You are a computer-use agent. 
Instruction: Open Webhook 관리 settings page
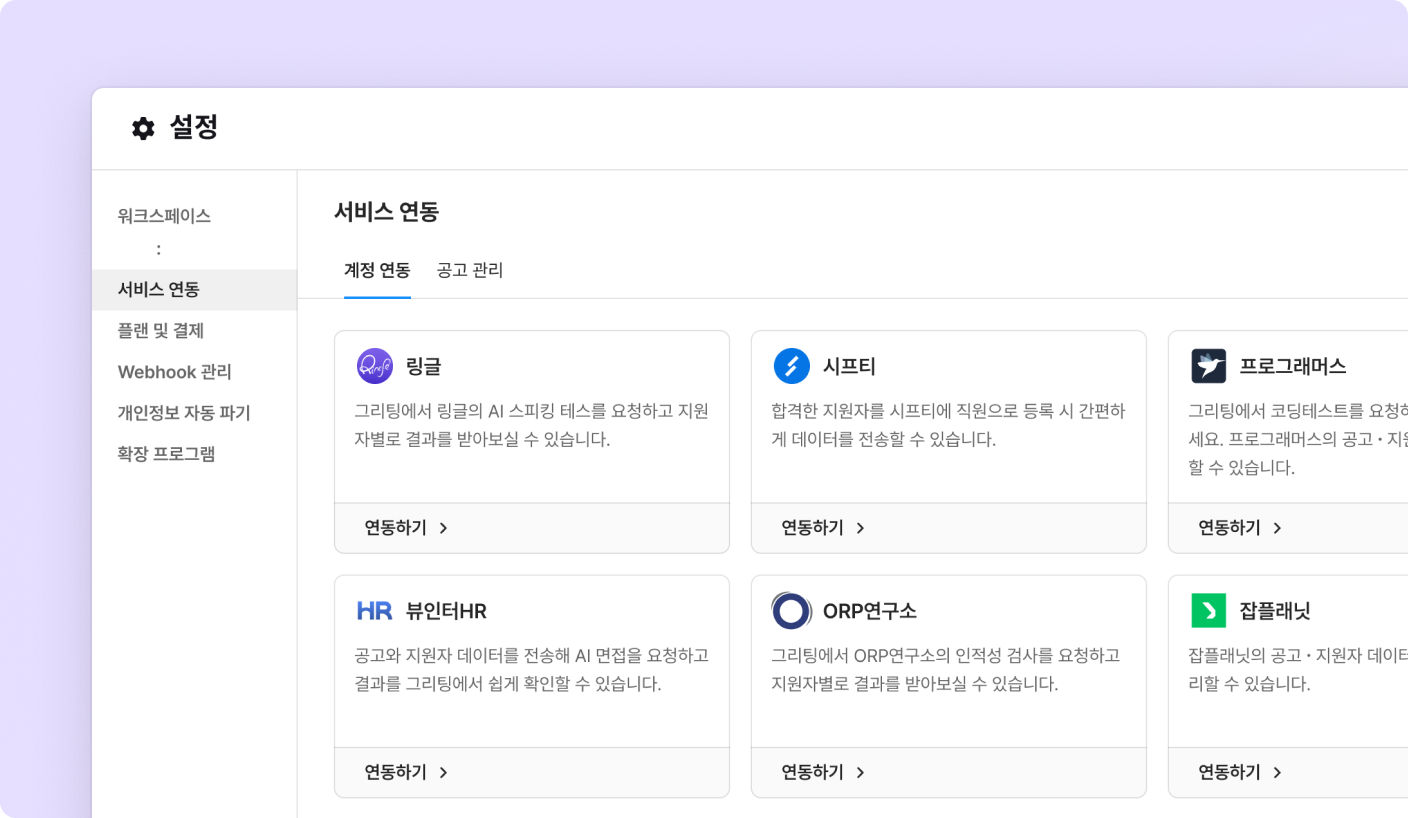174,372
